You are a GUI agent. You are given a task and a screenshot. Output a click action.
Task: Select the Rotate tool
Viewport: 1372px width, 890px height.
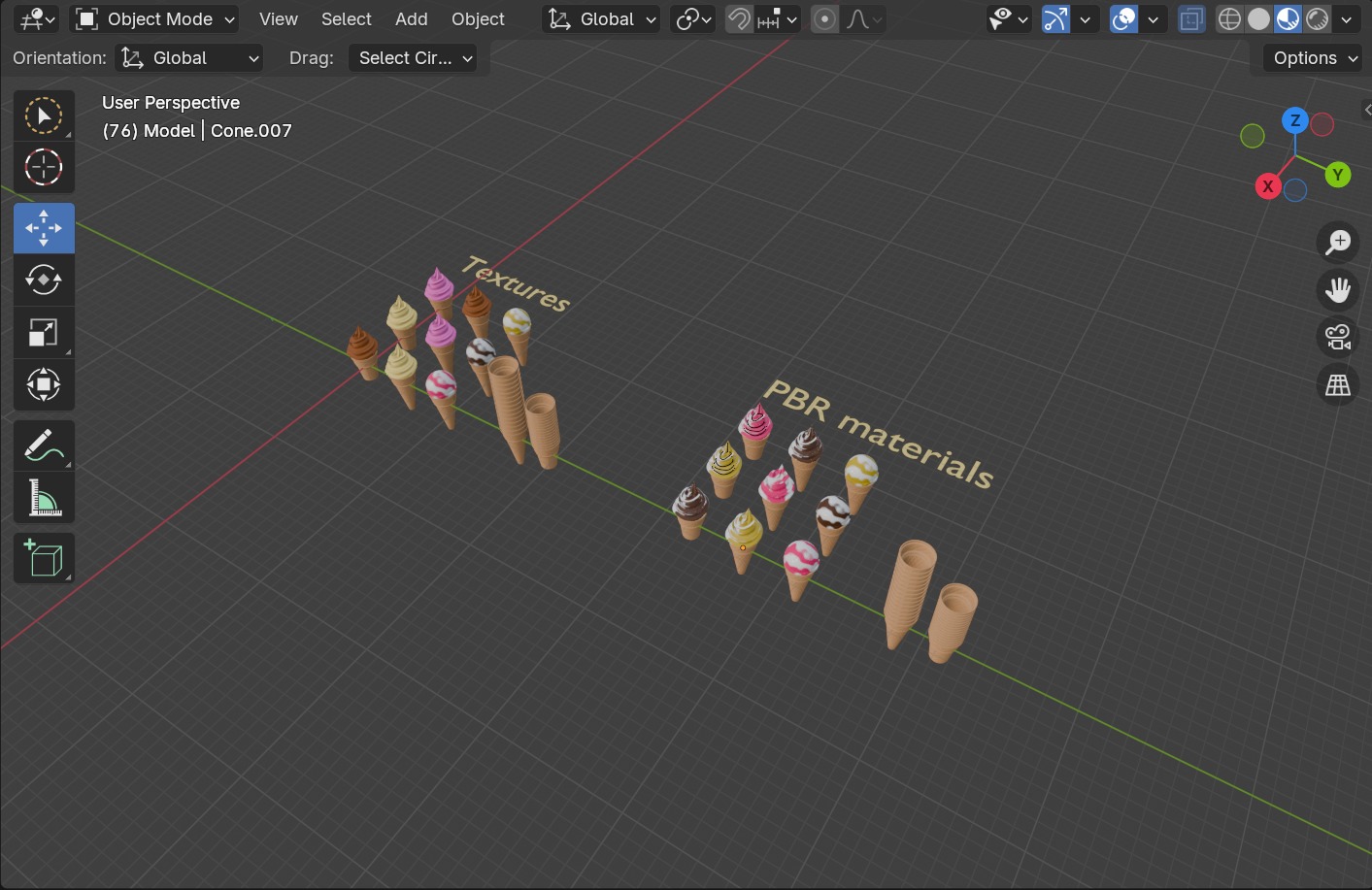(x=44, y=280)
